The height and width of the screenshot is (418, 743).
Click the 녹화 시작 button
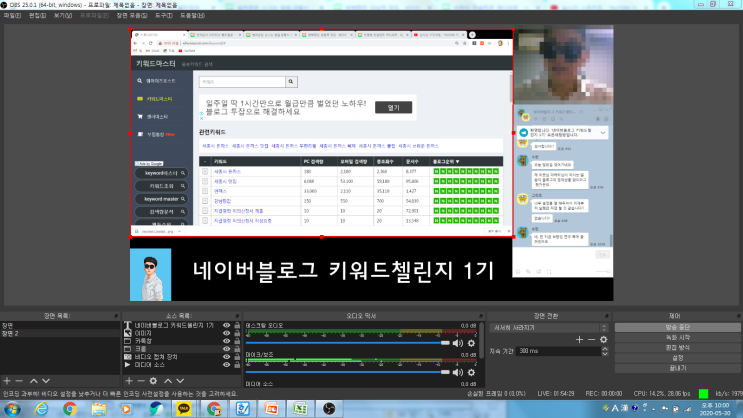[x=678, y=337]
